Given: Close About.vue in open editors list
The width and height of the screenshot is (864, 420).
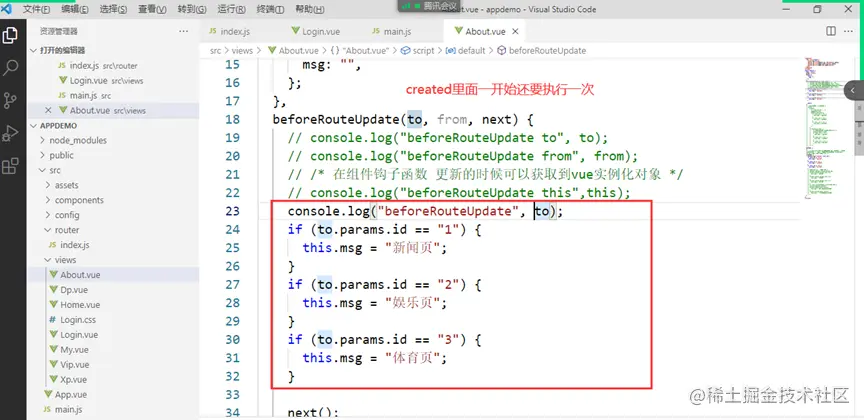Looking at the screenshot, I should 48,110.
